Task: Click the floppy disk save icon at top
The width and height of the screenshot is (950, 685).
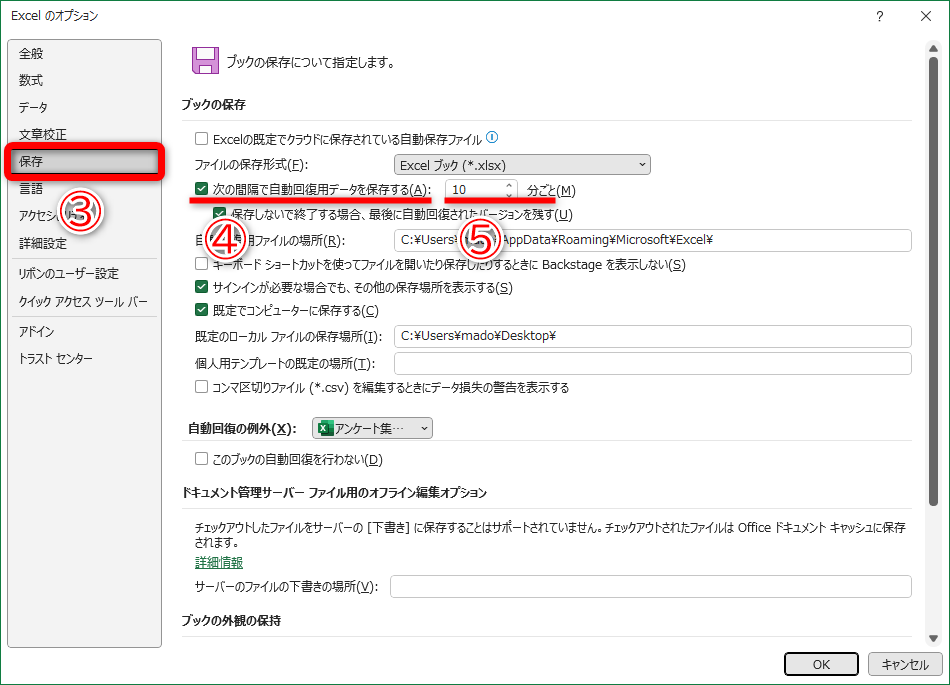Action: [x=204, y=58]
